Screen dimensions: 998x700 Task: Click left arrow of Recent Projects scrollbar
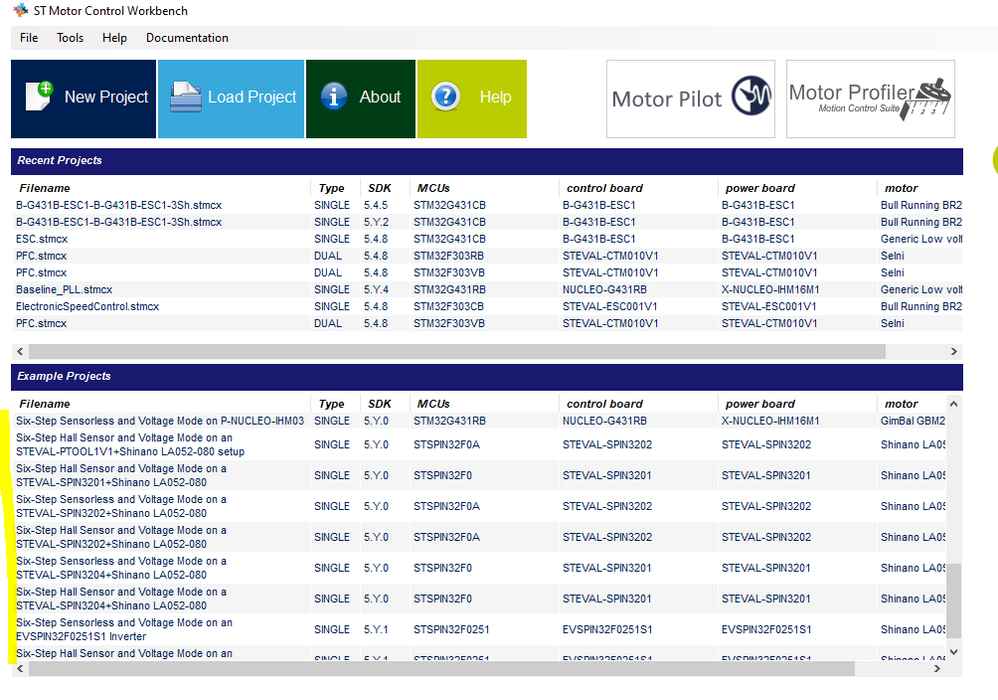pyautogui.click(x=20, y=351)
